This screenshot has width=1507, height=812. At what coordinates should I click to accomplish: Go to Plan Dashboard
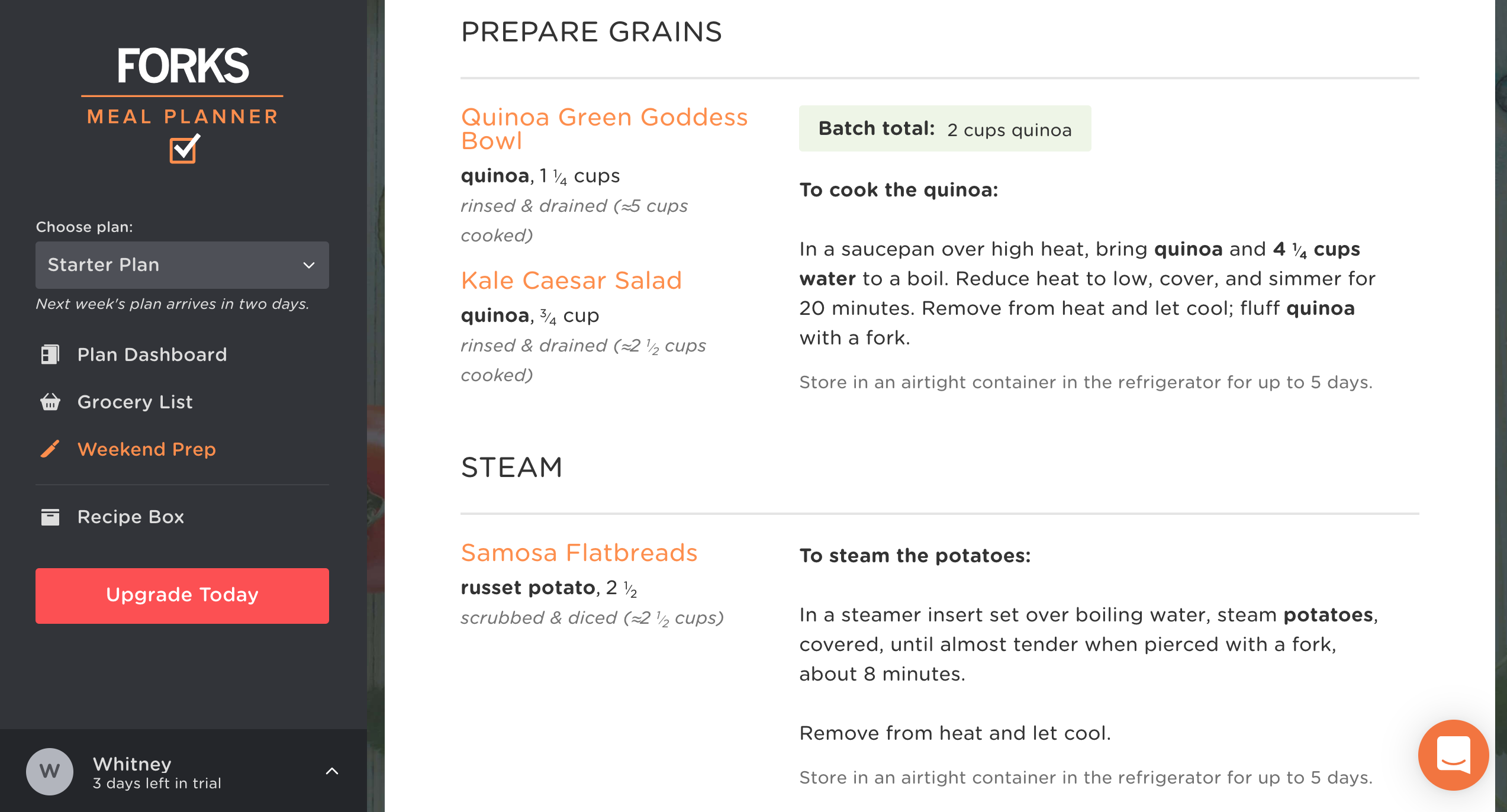pos(152,355)
